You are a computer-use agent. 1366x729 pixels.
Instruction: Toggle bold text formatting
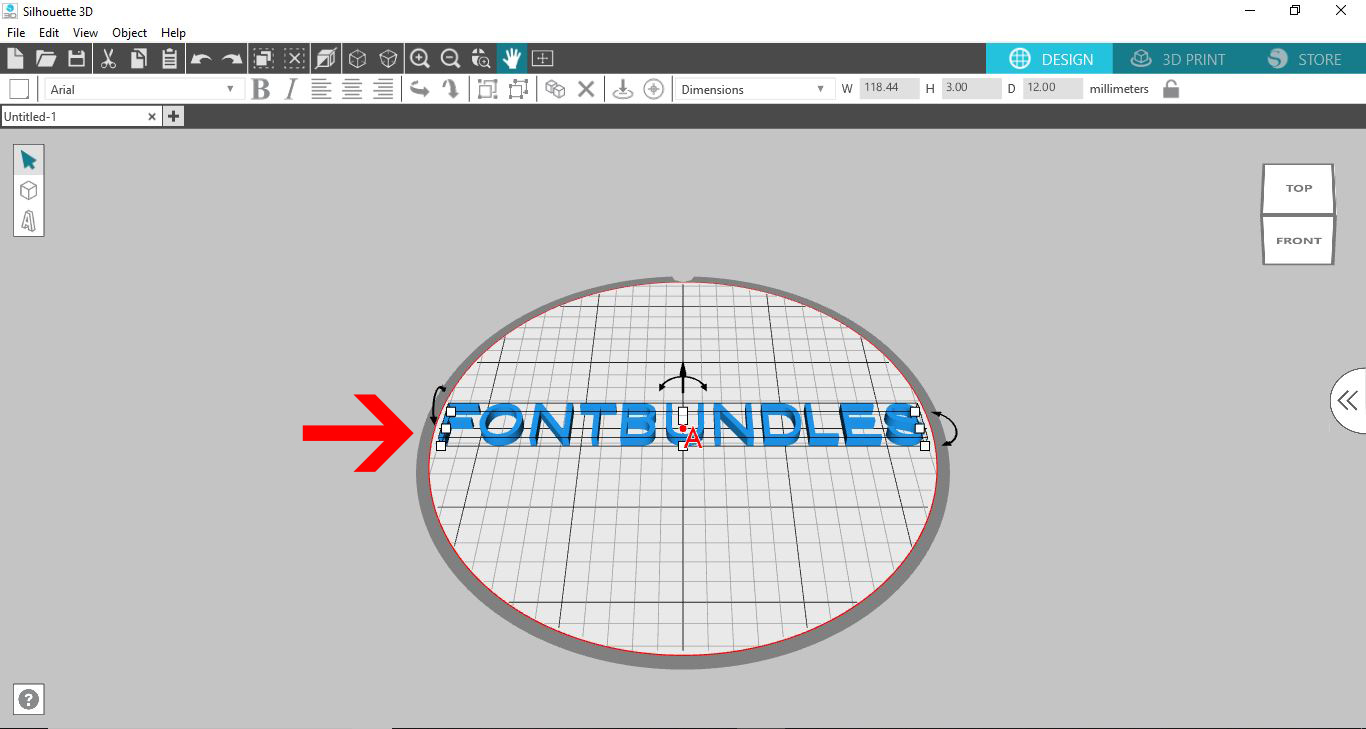coord(261,89)
